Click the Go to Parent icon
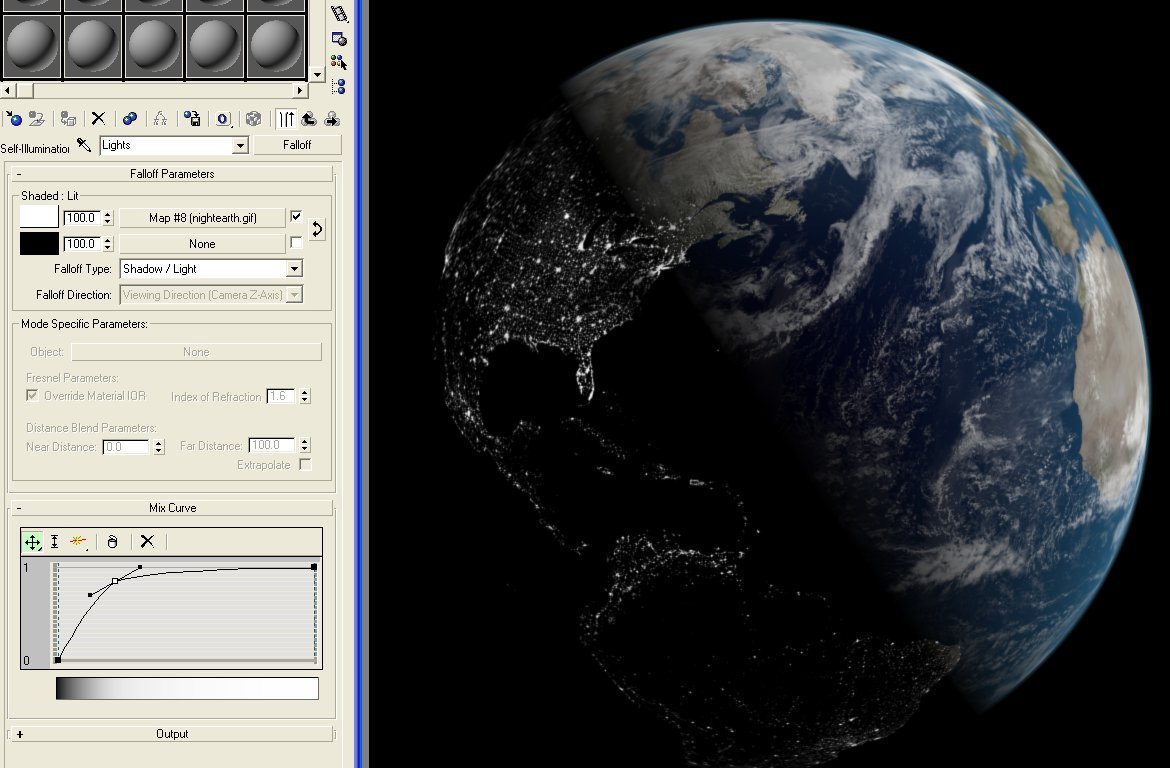 [x=309, y=119]
